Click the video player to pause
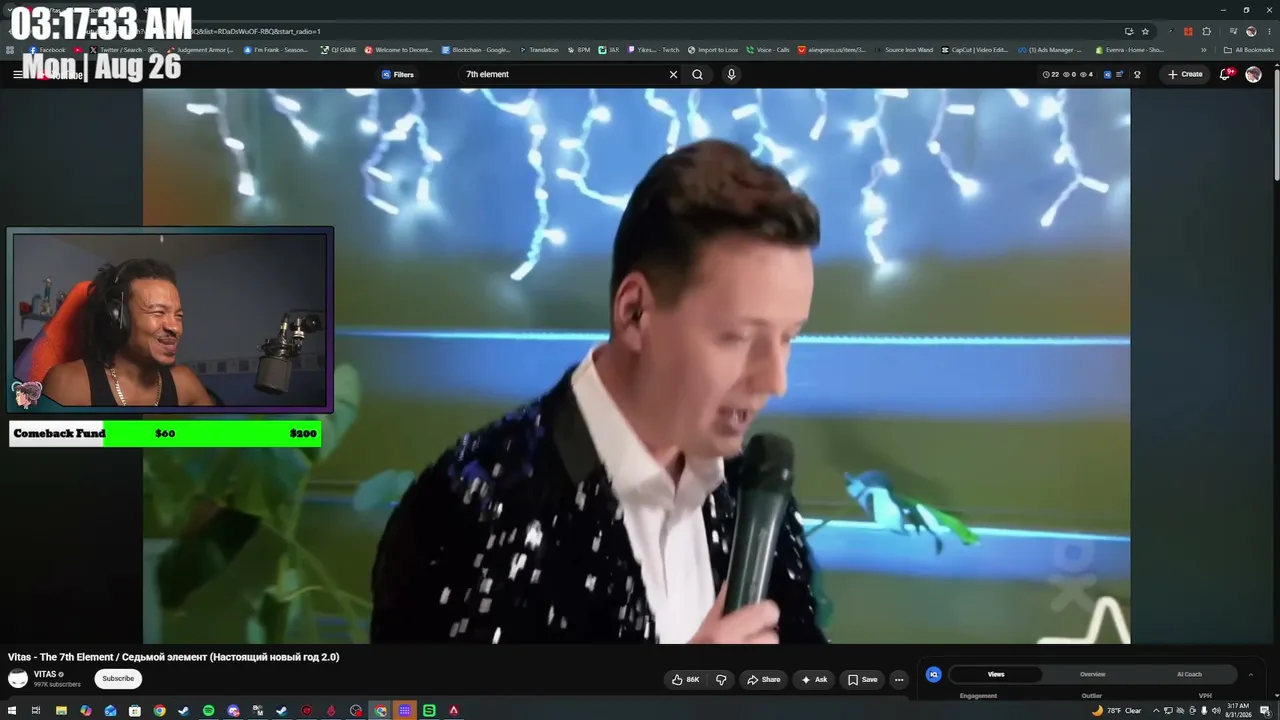Viewport: 1280px width, 720px height. [x=636, y=366]
